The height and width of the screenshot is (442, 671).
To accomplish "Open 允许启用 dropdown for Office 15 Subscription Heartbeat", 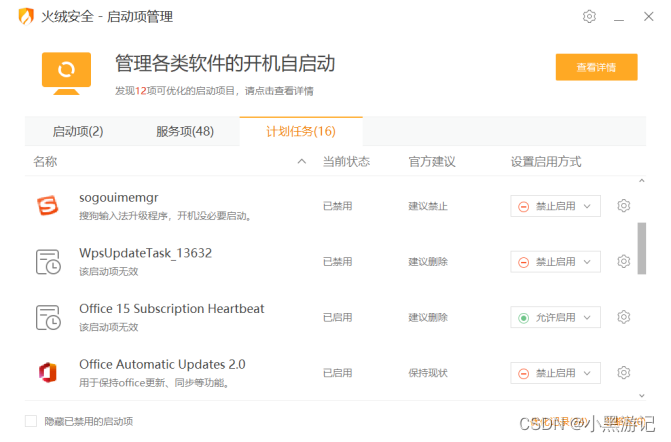I will (555, 317).
